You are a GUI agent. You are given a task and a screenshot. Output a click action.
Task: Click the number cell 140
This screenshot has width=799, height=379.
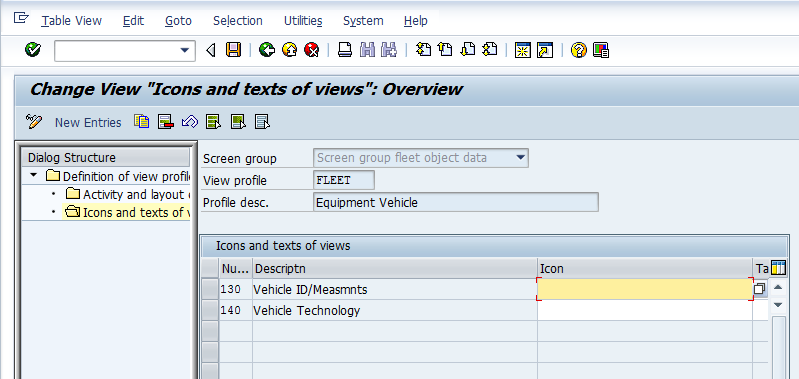(x=235, y=310)
